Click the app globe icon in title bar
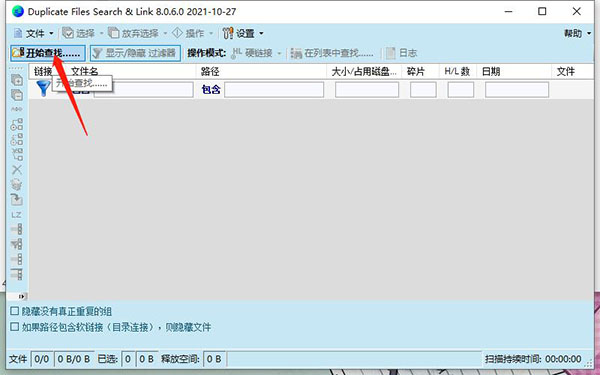Screen dimensions: 600x375 tap(18, 11)
